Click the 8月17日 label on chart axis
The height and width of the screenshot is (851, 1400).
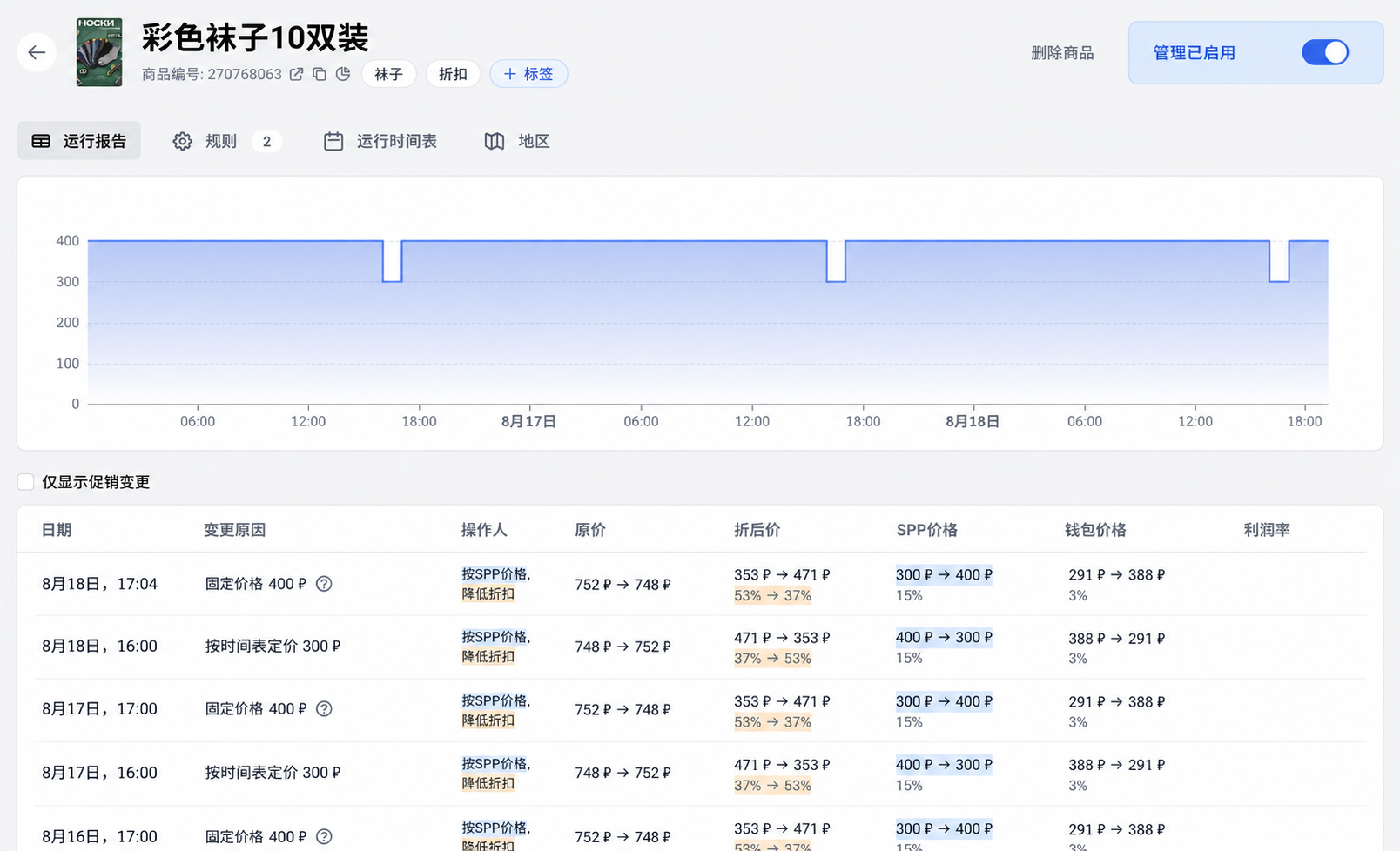pos(528,421)
